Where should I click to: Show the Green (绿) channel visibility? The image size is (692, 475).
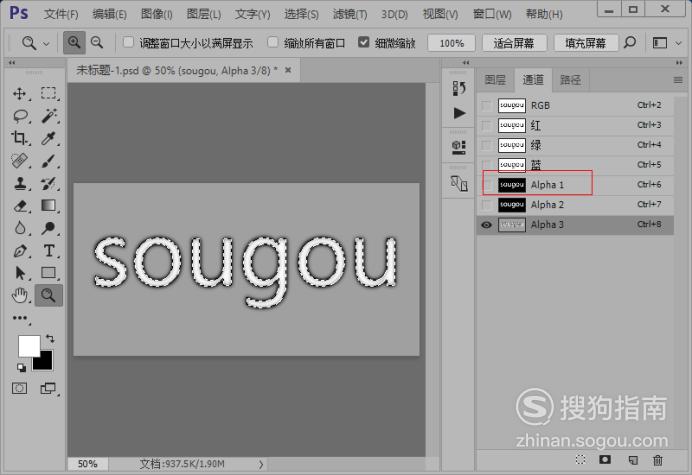click(x=486, y=145)
